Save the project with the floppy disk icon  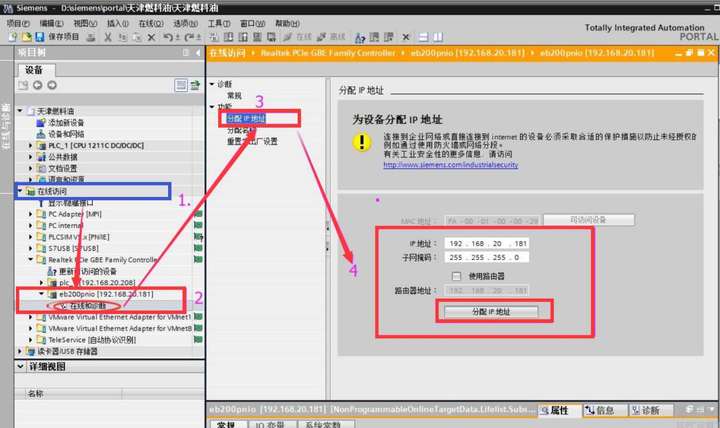click(x=40, y=37)
